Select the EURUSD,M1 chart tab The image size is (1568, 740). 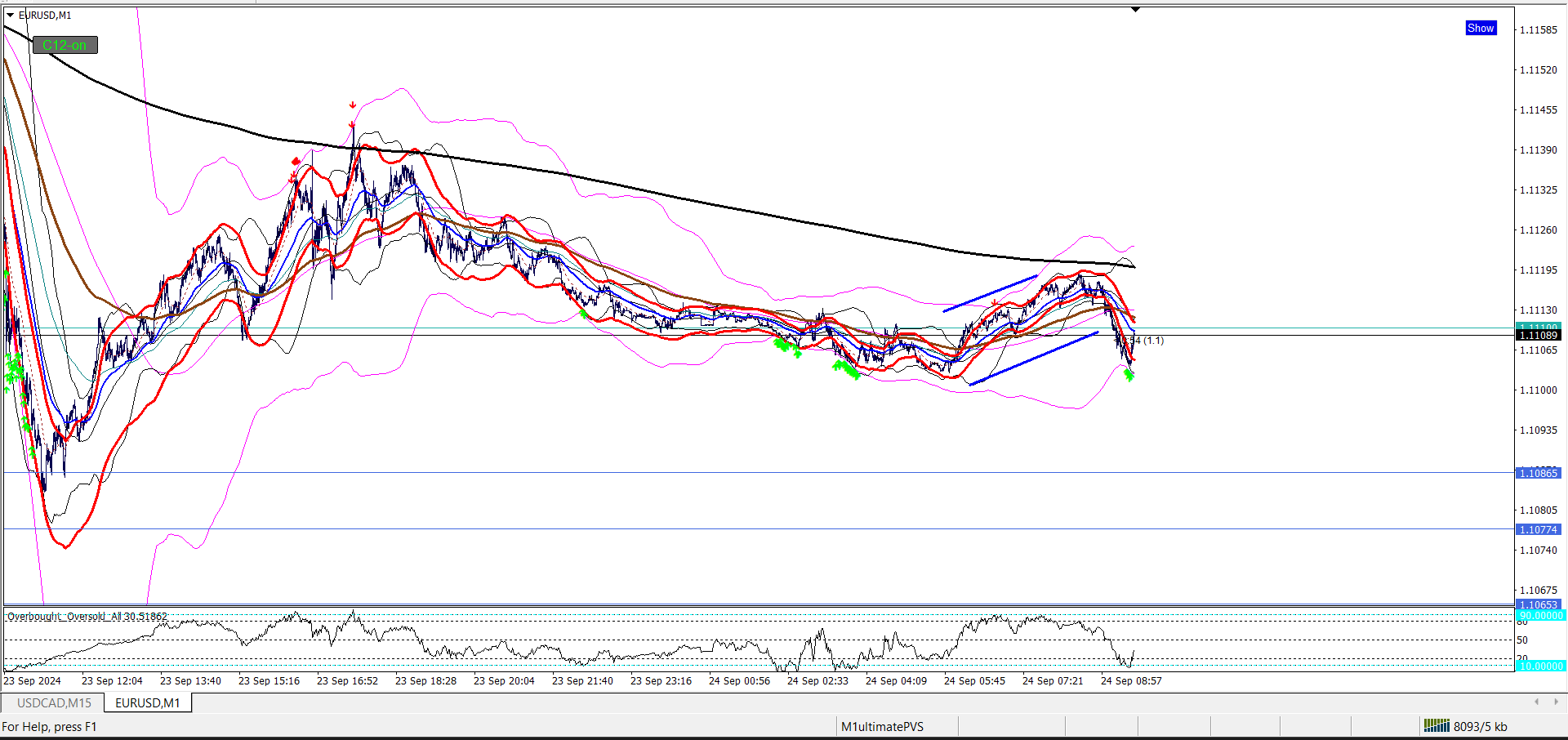(x=148, y=702)
